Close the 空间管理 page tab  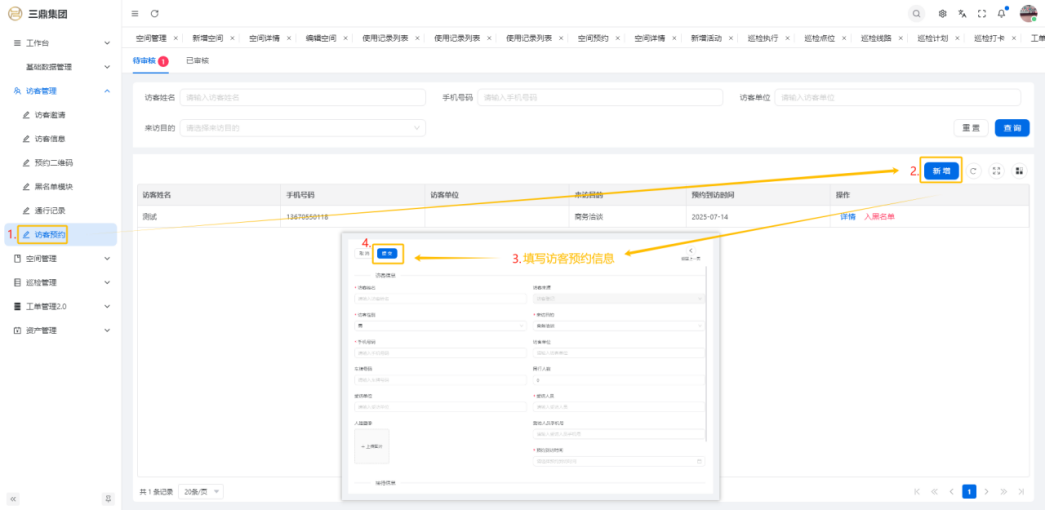176,38
